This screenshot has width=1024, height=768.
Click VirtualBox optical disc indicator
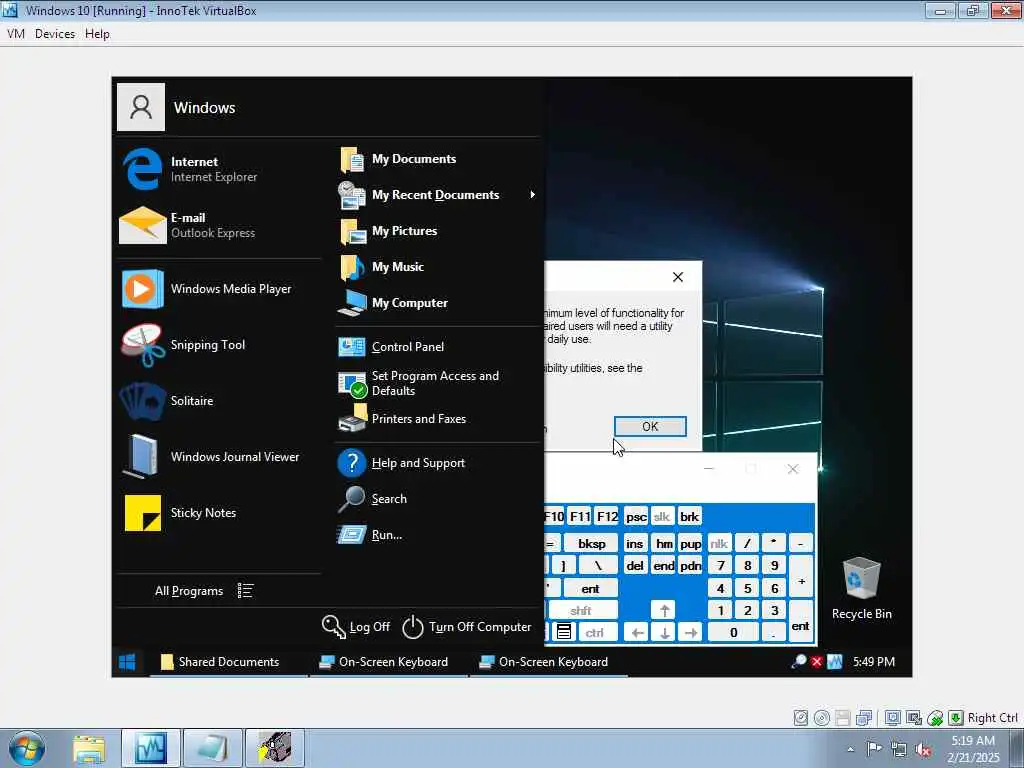822,718
